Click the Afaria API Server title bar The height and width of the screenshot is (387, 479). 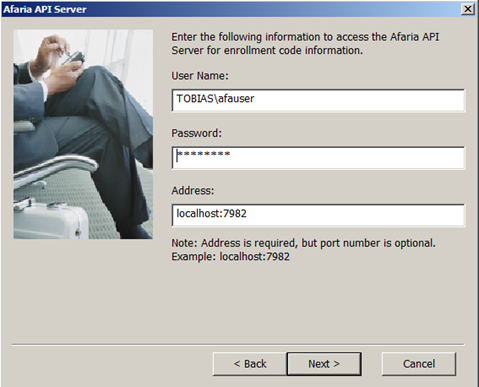(x=230, y=9)
